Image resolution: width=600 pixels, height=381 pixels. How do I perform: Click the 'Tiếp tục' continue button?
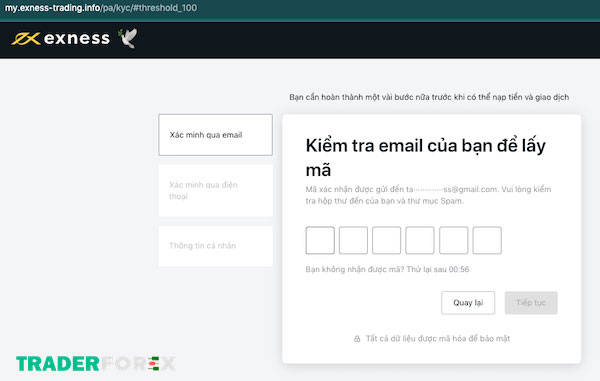[531, 303]
